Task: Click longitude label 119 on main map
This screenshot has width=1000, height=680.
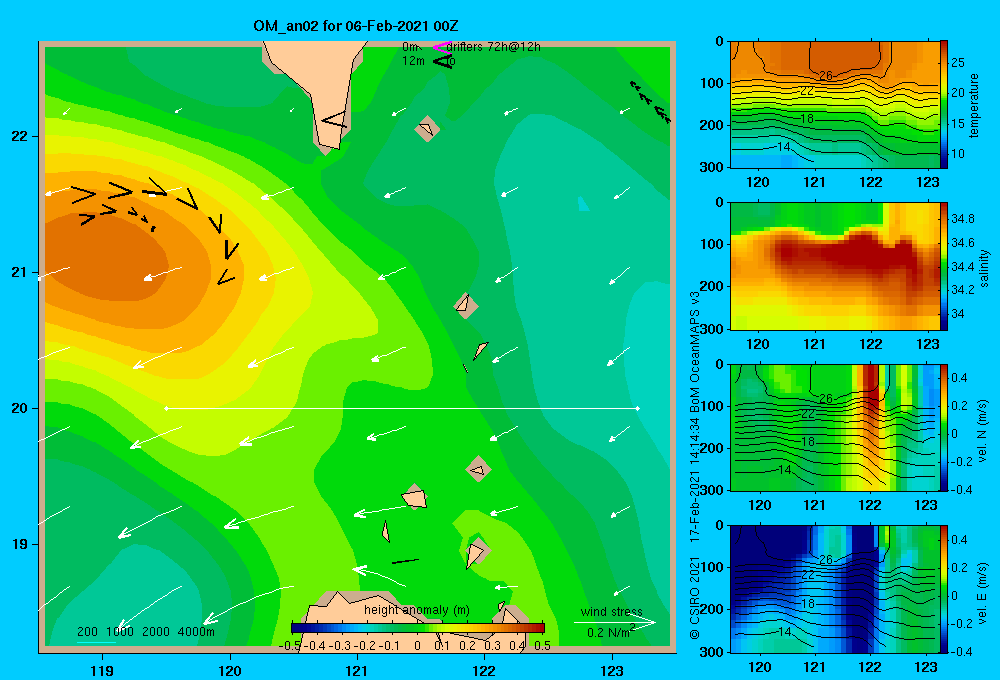Action: (x=102, y=670)
